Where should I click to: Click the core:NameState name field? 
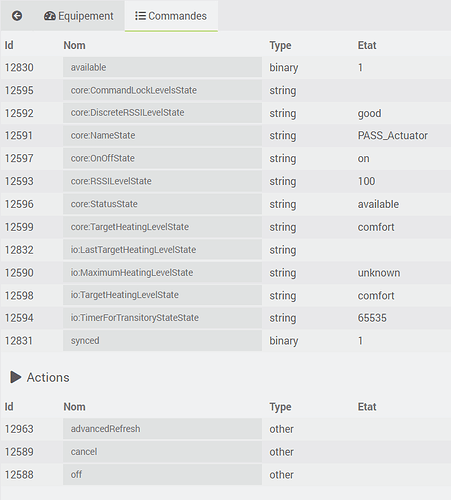pos(162,135)
